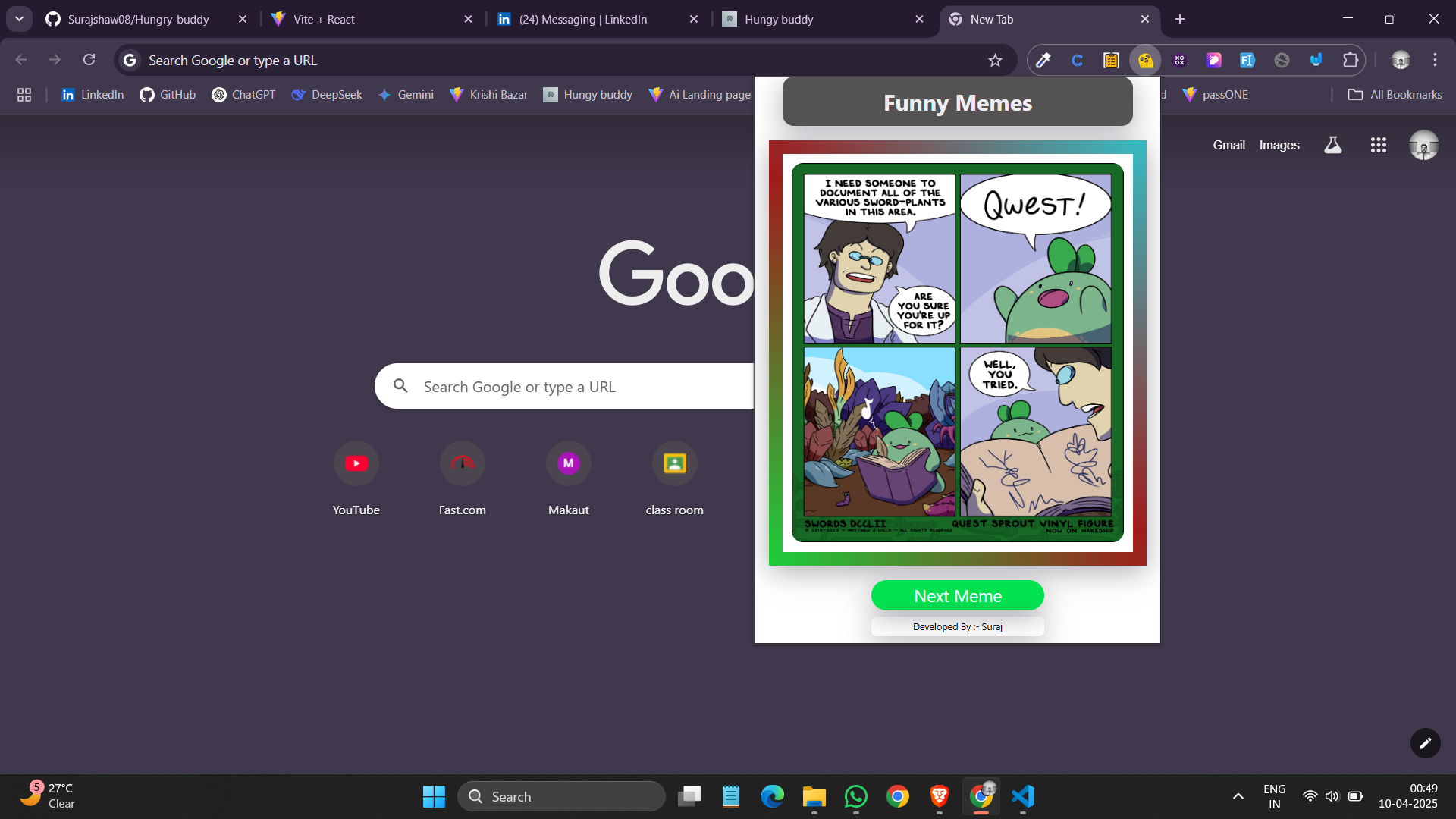Click the Next Meme button
Screen dimensions: 1456x819
(957, 596)
